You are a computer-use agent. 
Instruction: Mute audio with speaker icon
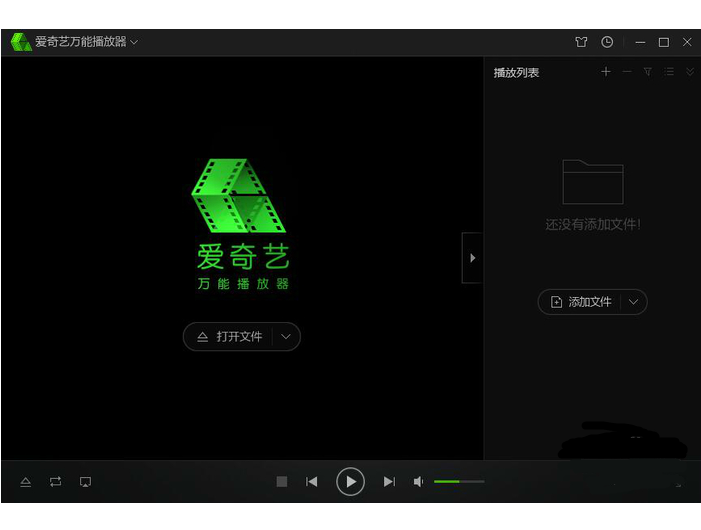418,482
